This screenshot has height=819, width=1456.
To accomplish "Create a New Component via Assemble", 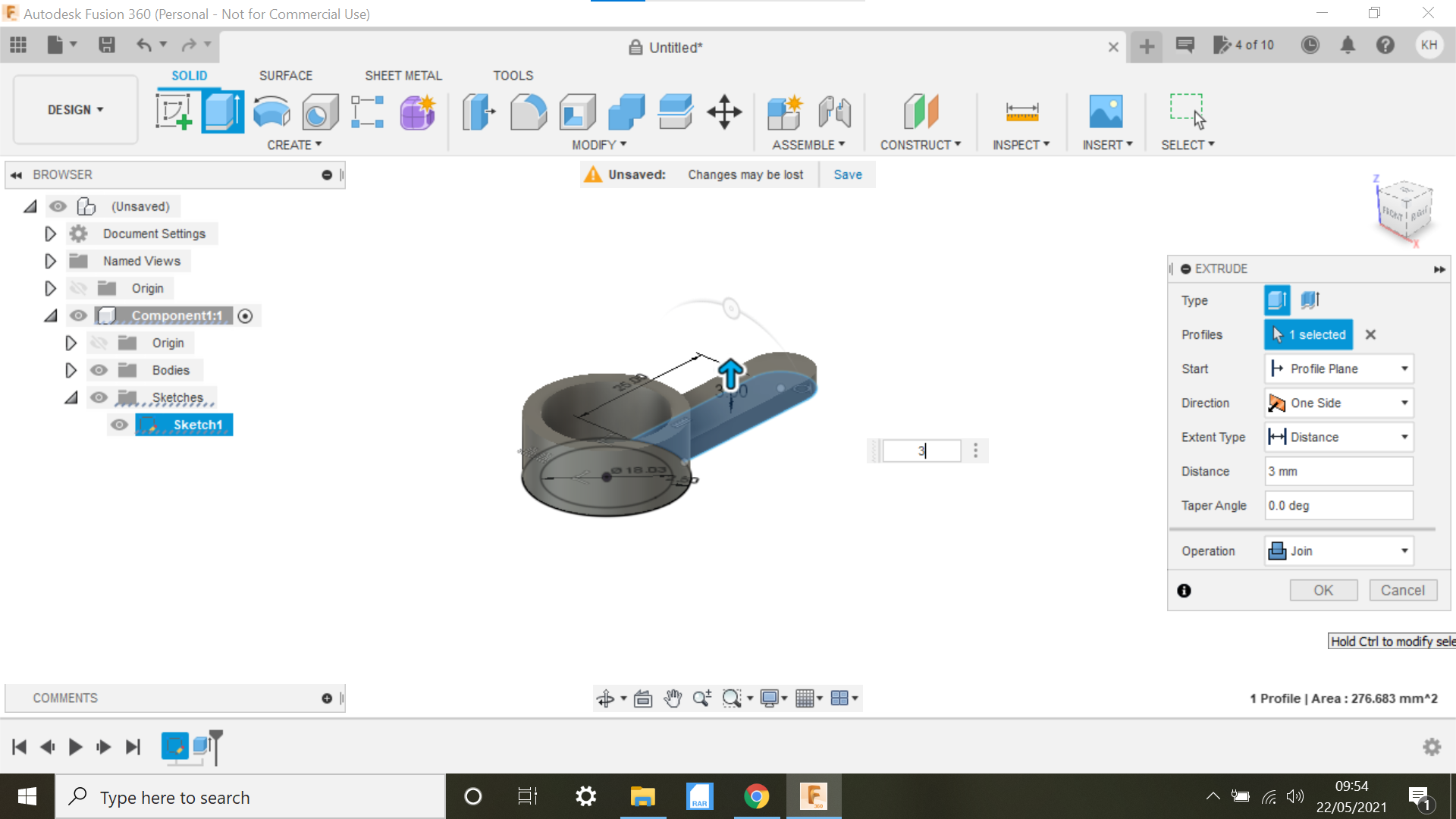I will [785, 114].
